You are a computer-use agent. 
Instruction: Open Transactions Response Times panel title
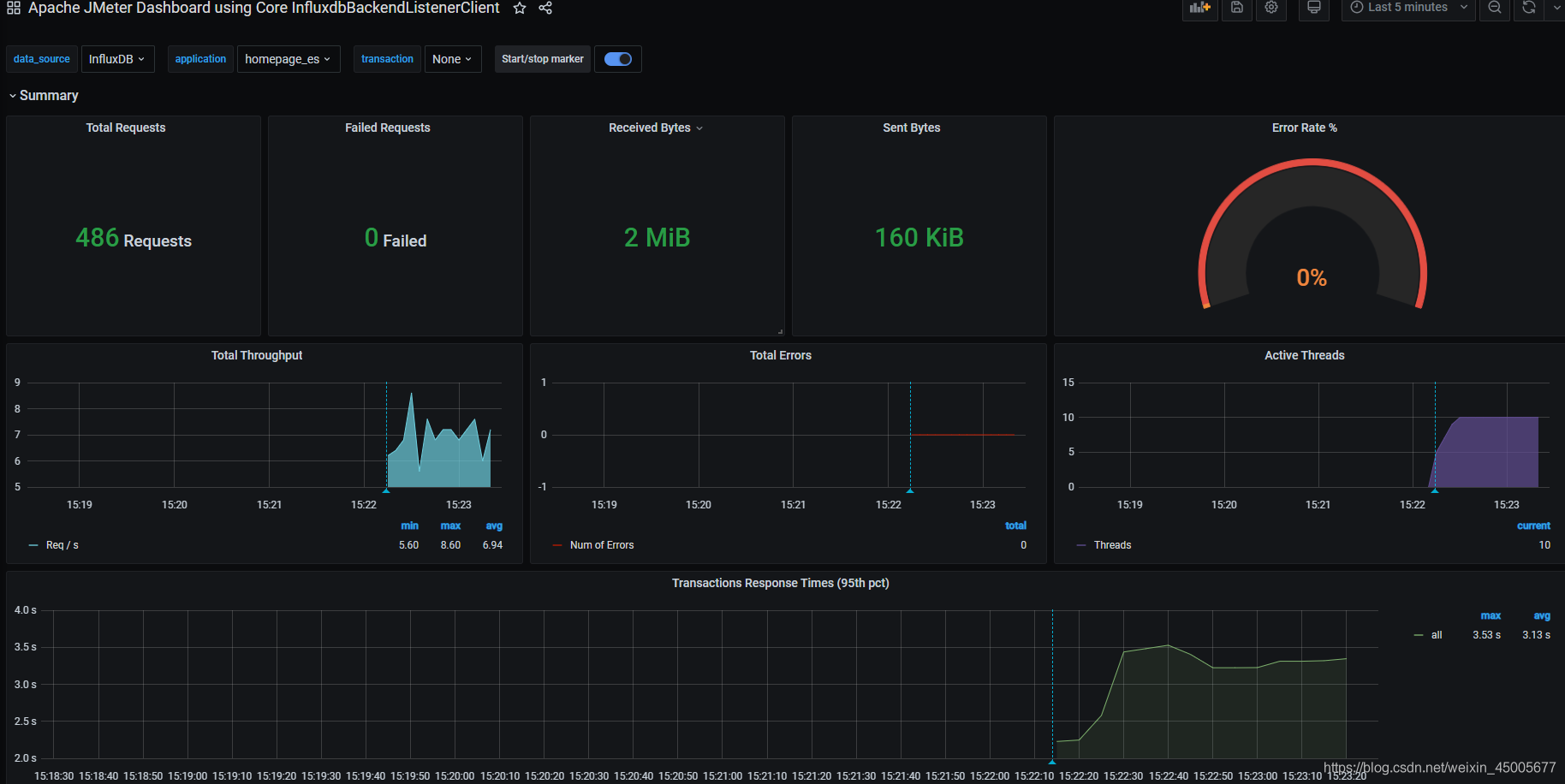click(781, 583)
